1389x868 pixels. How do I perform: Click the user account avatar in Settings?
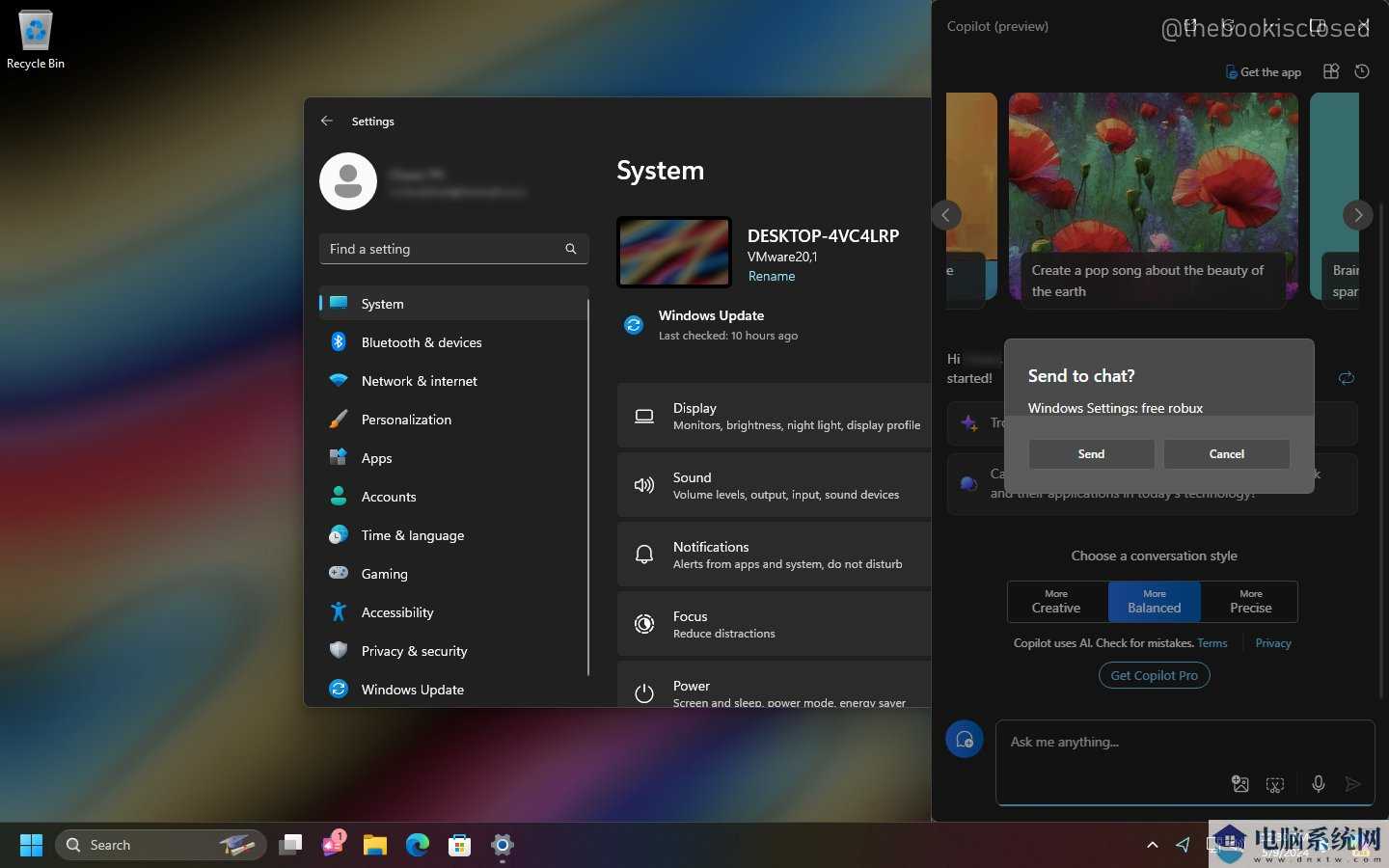(x=348, y=181)
